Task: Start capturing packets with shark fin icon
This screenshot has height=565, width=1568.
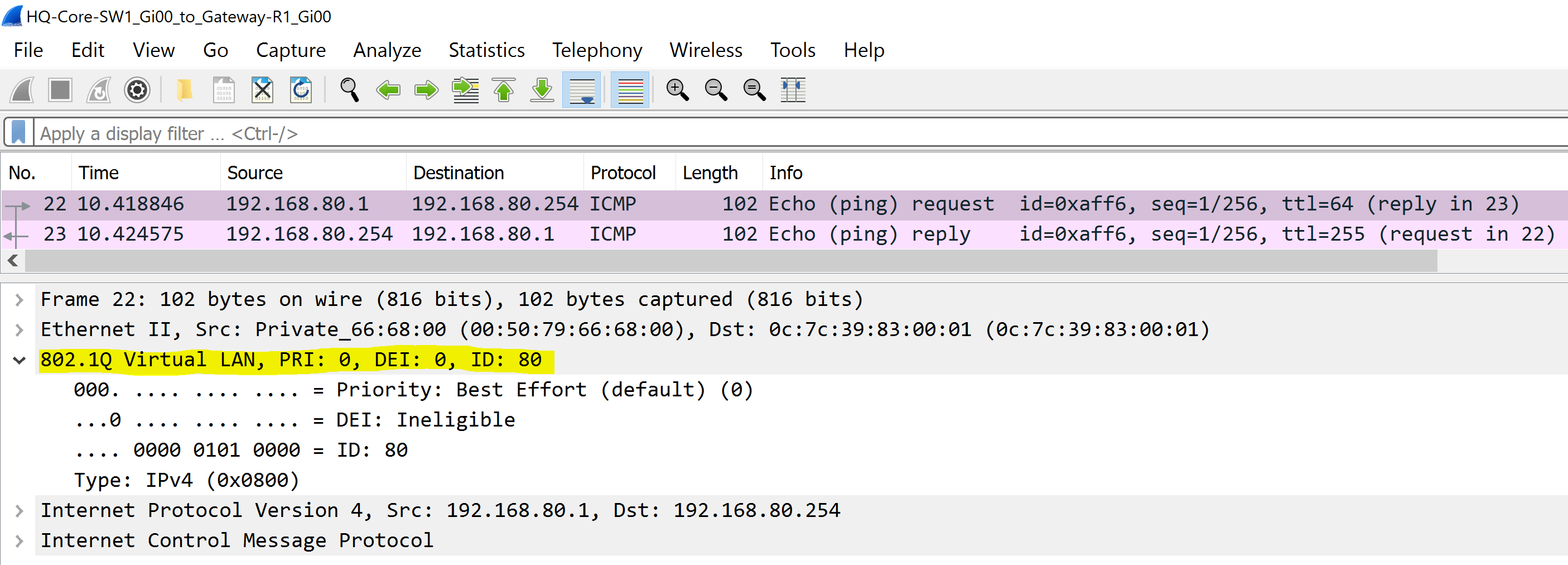Action: (x=22, y=90)
